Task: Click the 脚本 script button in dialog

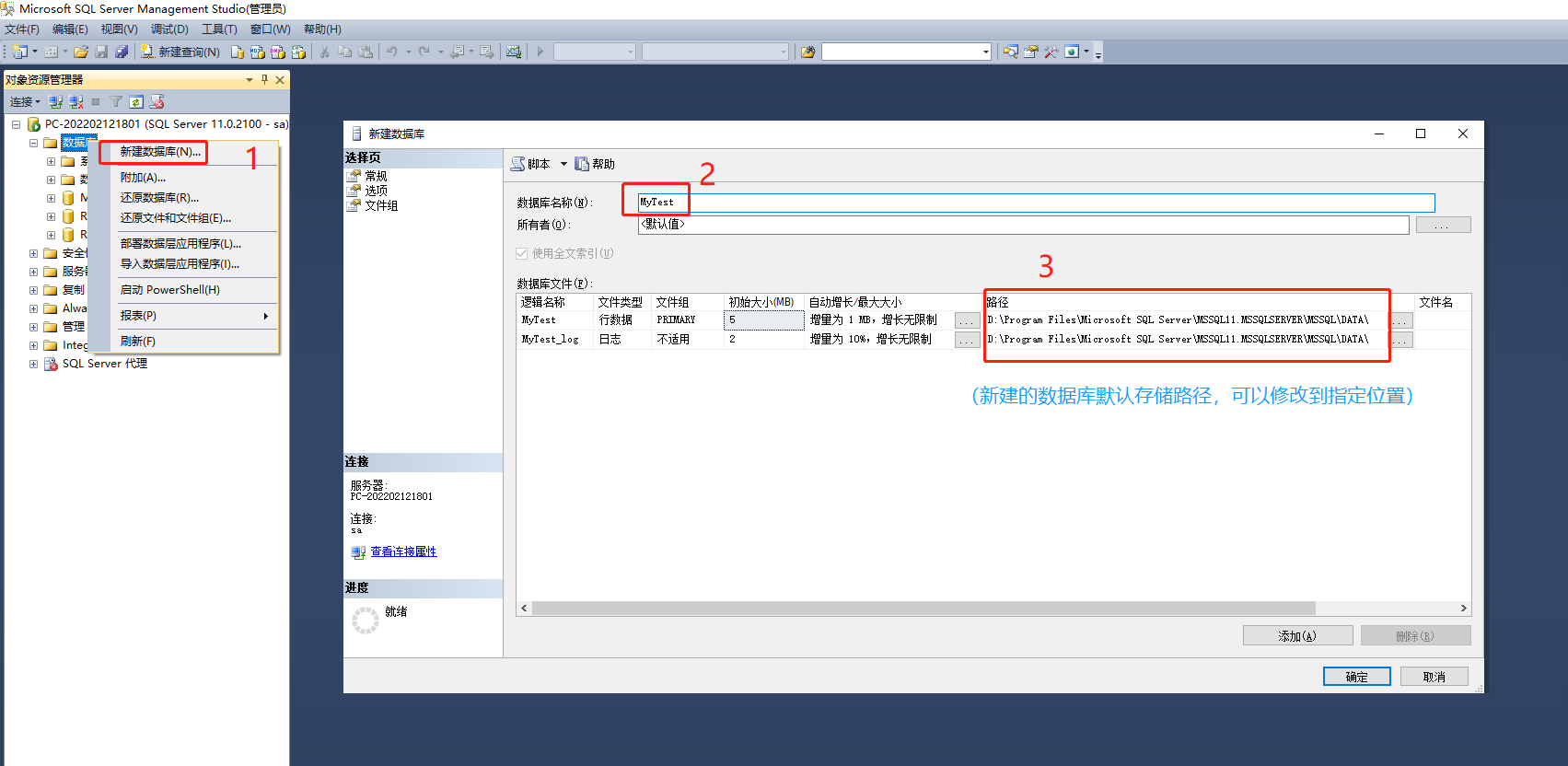Action: 531,164
